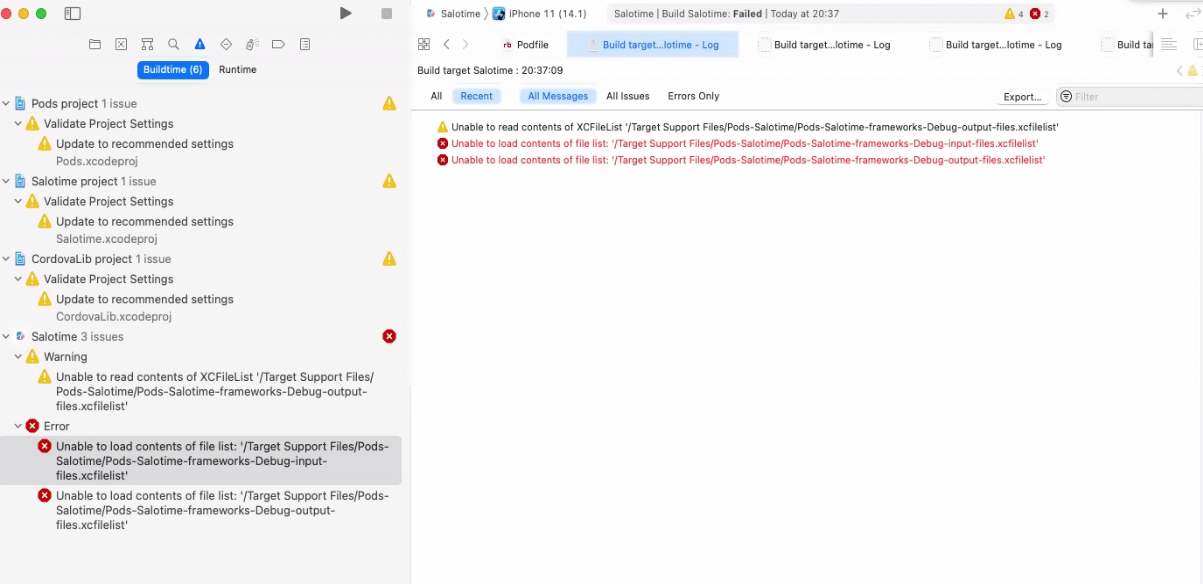Collapse Validate Project Settings under Pods project
Viewport: 1203px width, 584px height.
click(x=18, y=124)
